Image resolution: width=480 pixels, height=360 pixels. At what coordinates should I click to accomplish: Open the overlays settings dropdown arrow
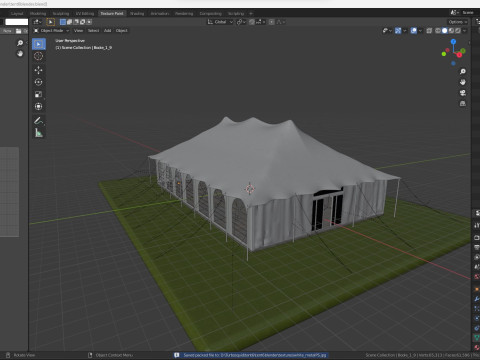click(x=420, y=31)
